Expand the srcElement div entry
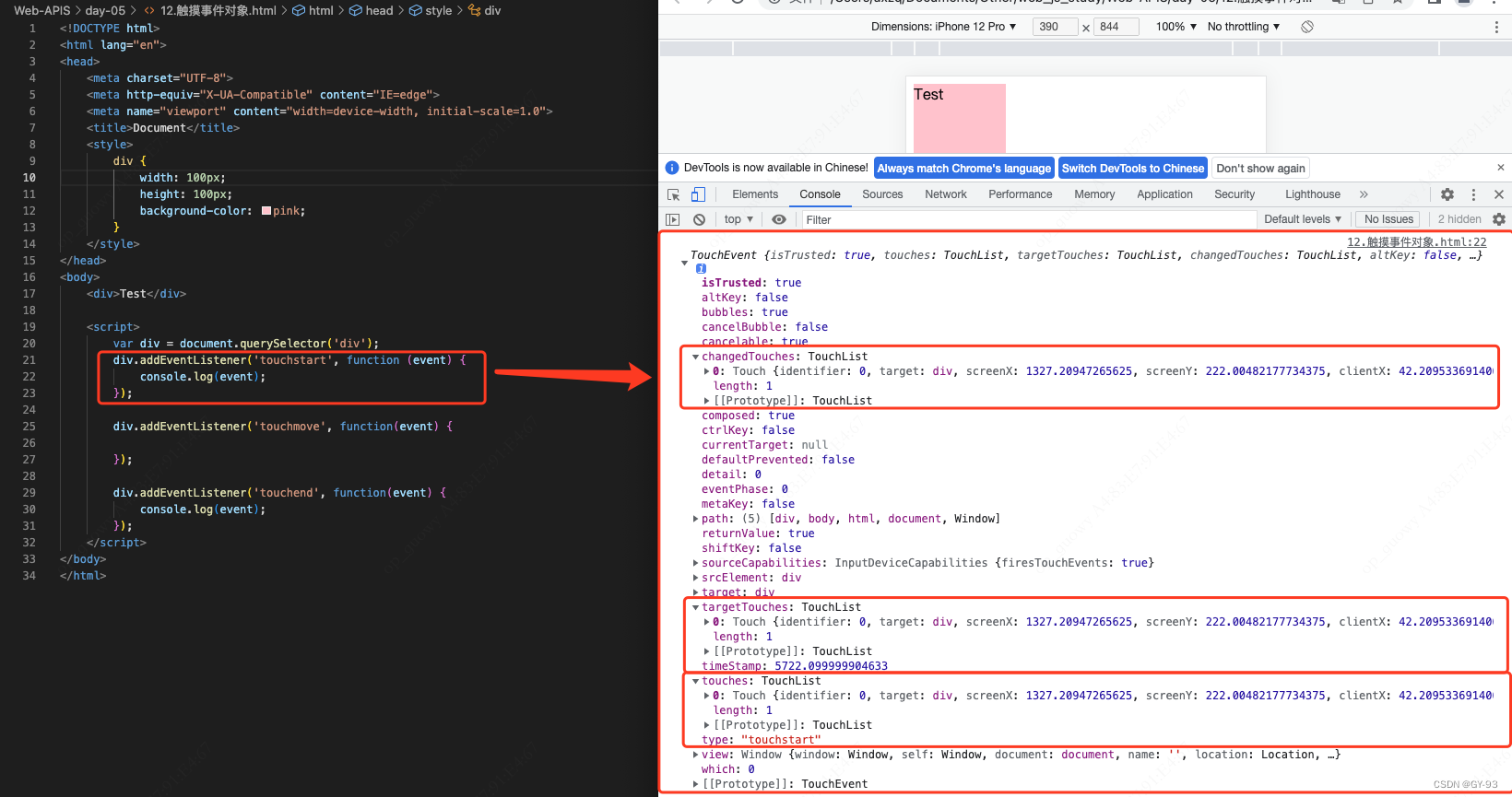The height and width of the screenshot is (797, 1512). pos(695,578)
